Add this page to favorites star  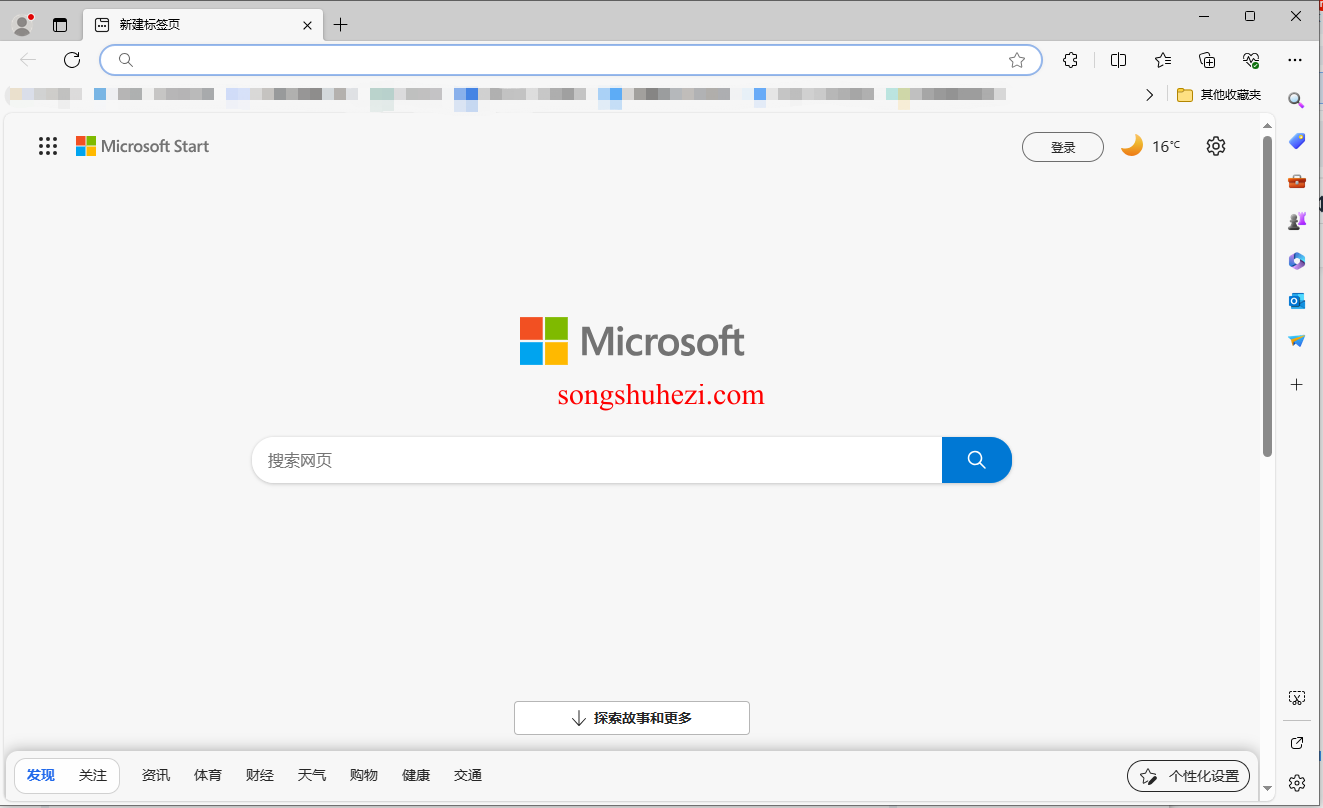click(x=1017, y=60)
